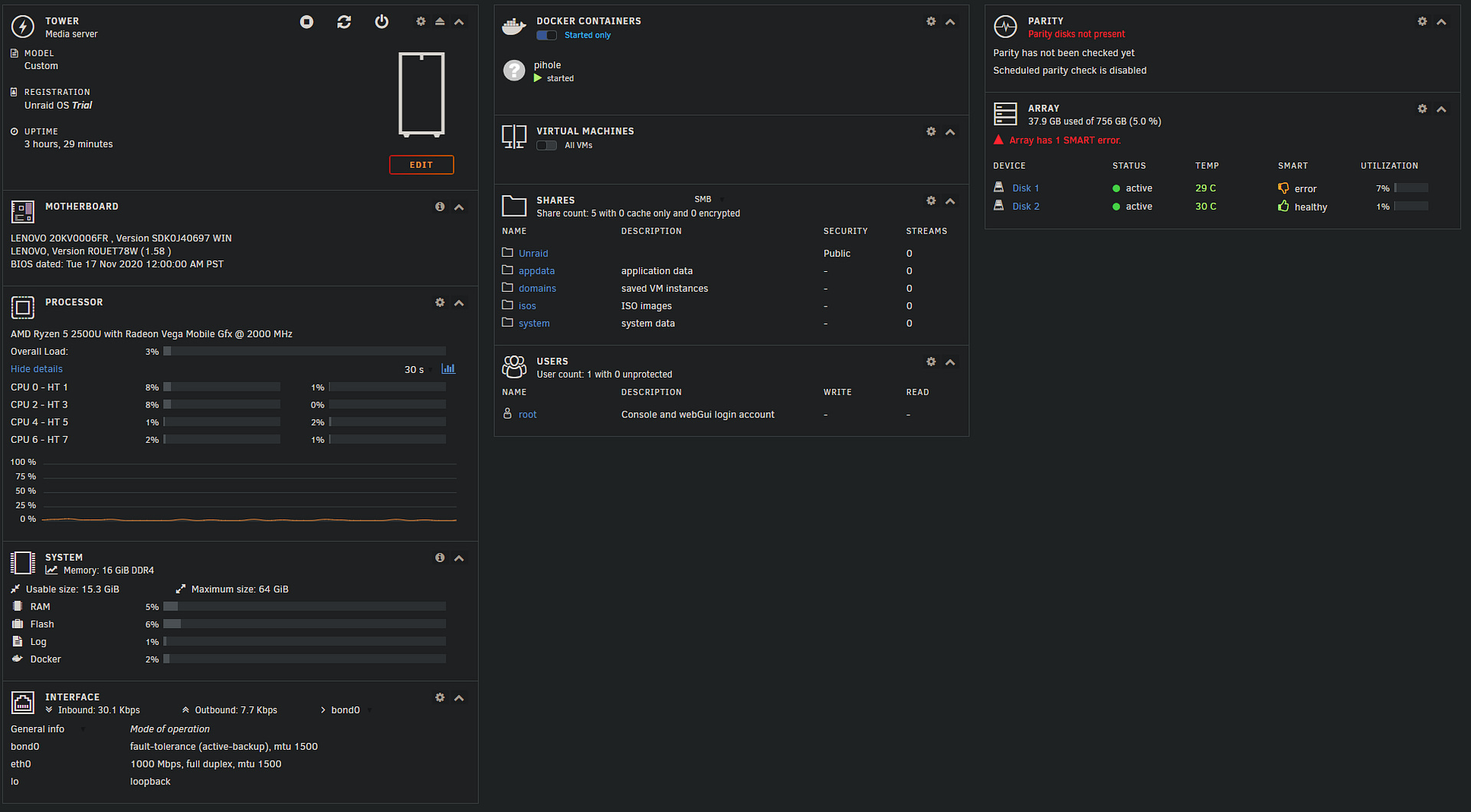Toggle the 'All VMs' switch
The height and width of the screenshot is (812, 1471).
coord(546,146)
